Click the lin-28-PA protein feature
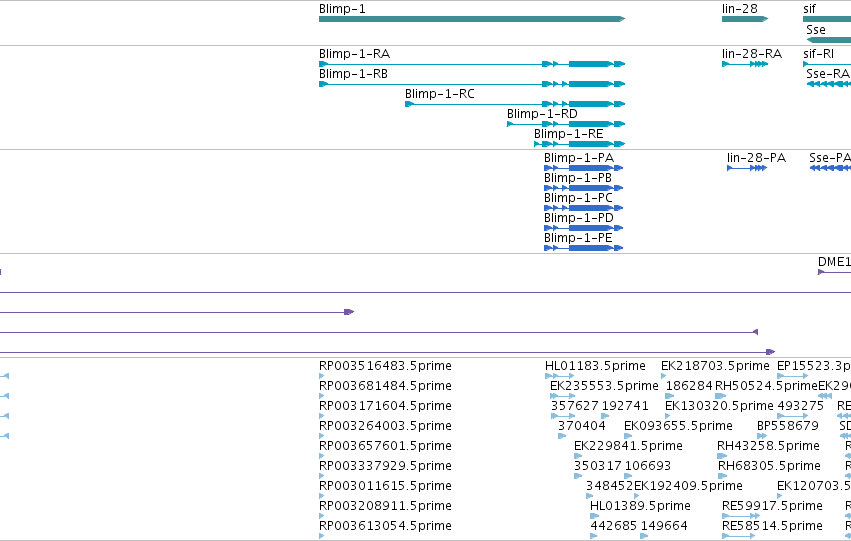 point(747,168)
